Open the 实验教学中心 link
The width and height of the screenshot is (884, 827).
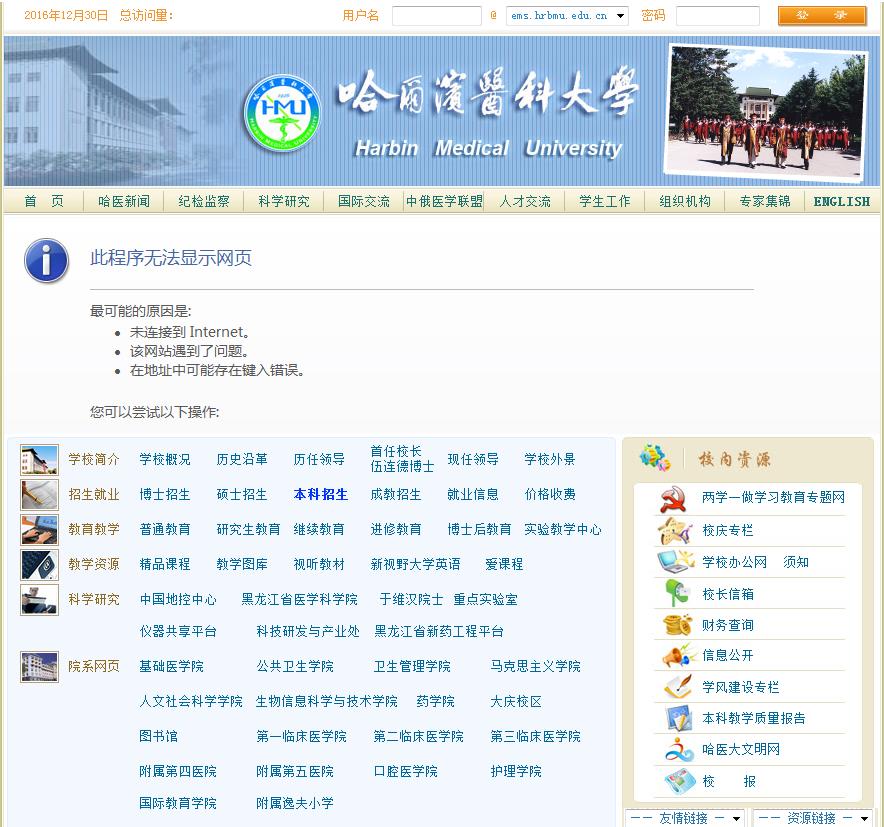tap(563, 529)
